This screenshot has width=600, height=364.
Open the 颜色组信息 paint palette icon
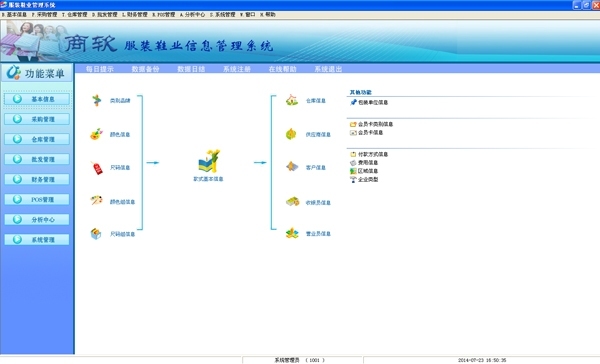pos(96,201)
